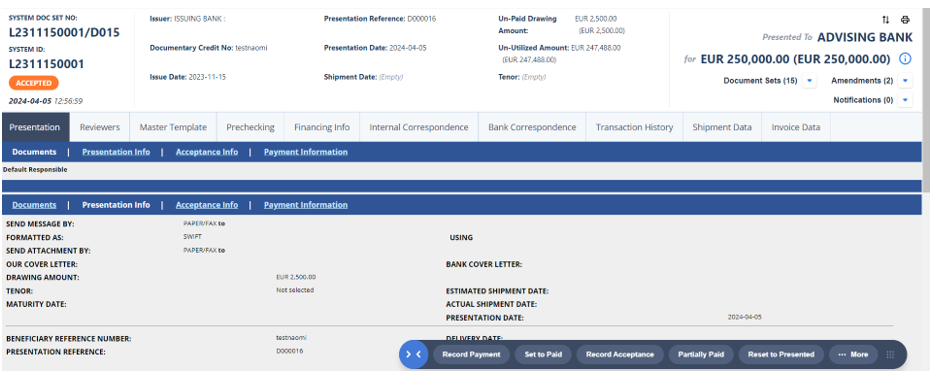The width and height of the screenshot is (935, 372).
Task: Grab the action bar drag handle
Action: [x=890, y=355]
